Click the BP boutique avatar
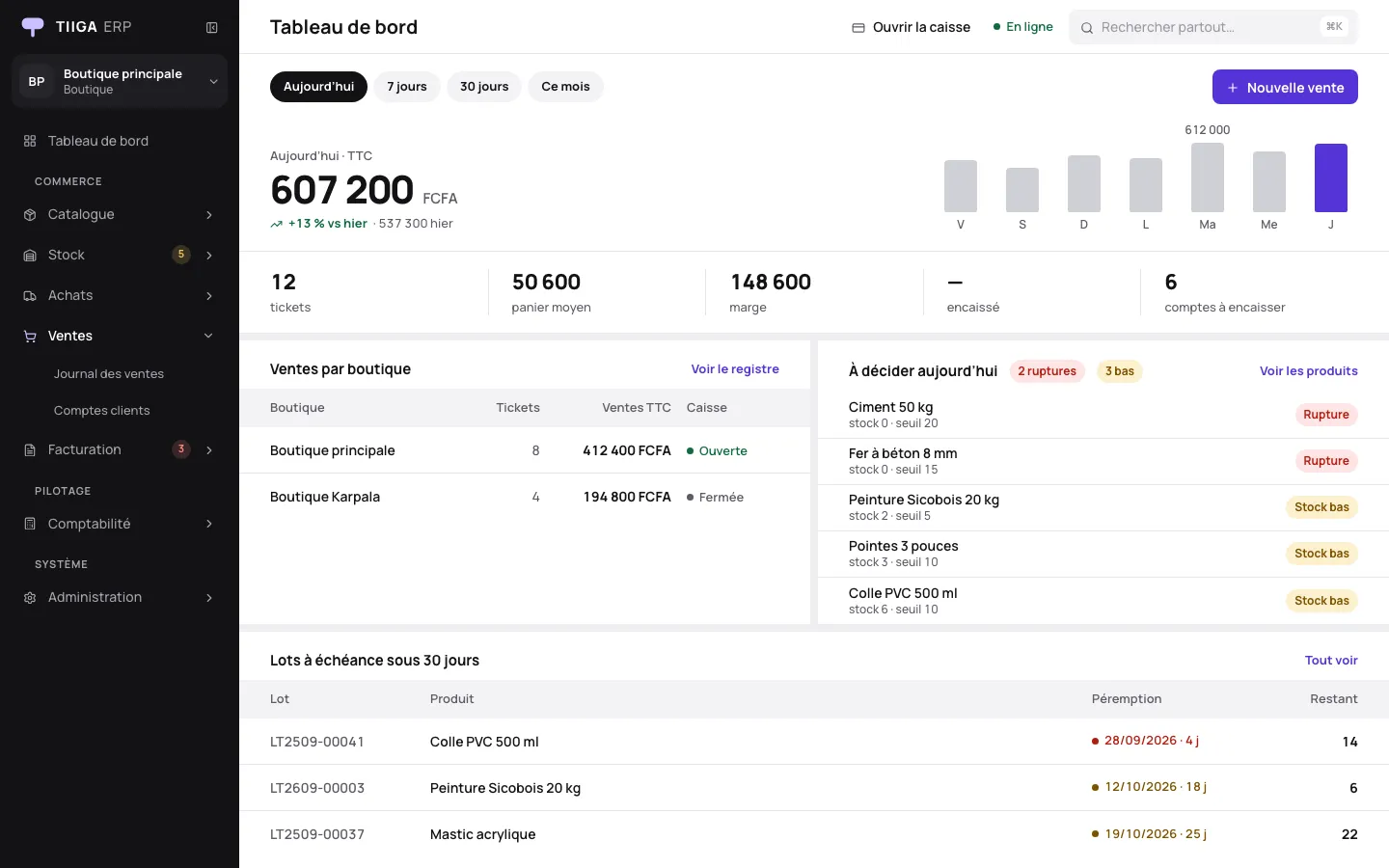The height and width of the screenshot is (868, 1389). (x=37, y=81)
